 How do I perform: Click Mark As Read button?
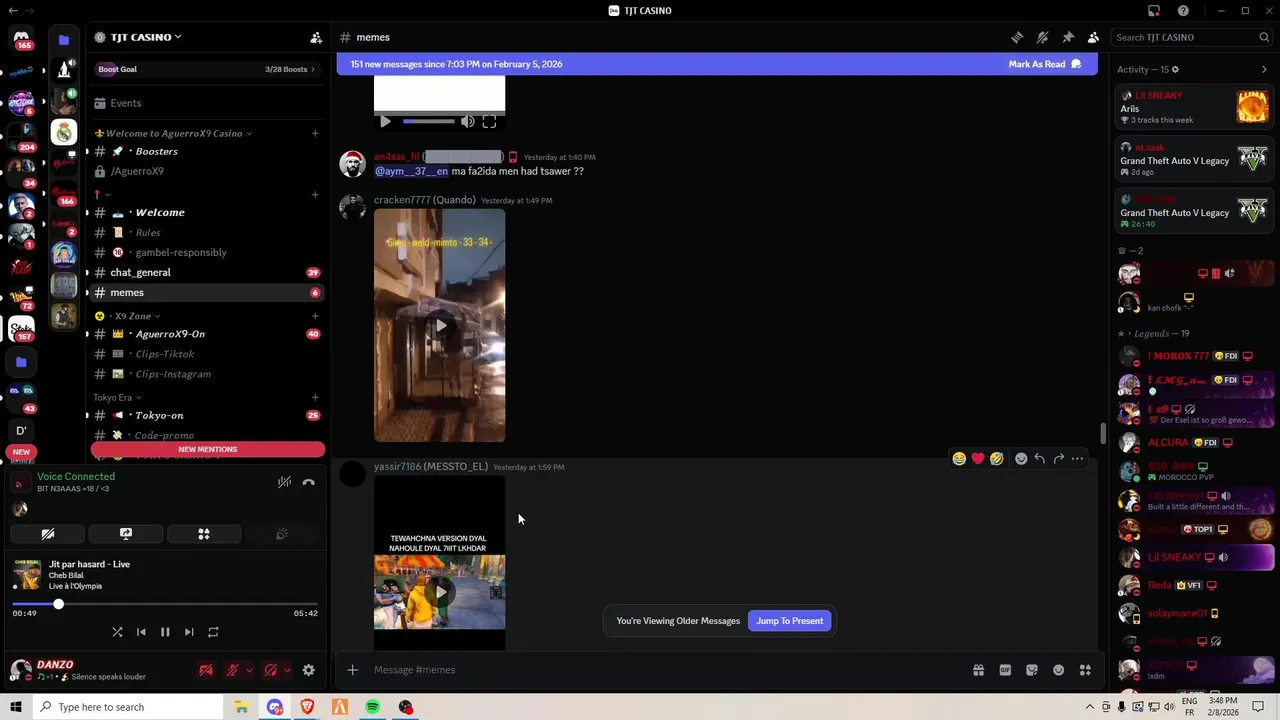pos(1045,64)
